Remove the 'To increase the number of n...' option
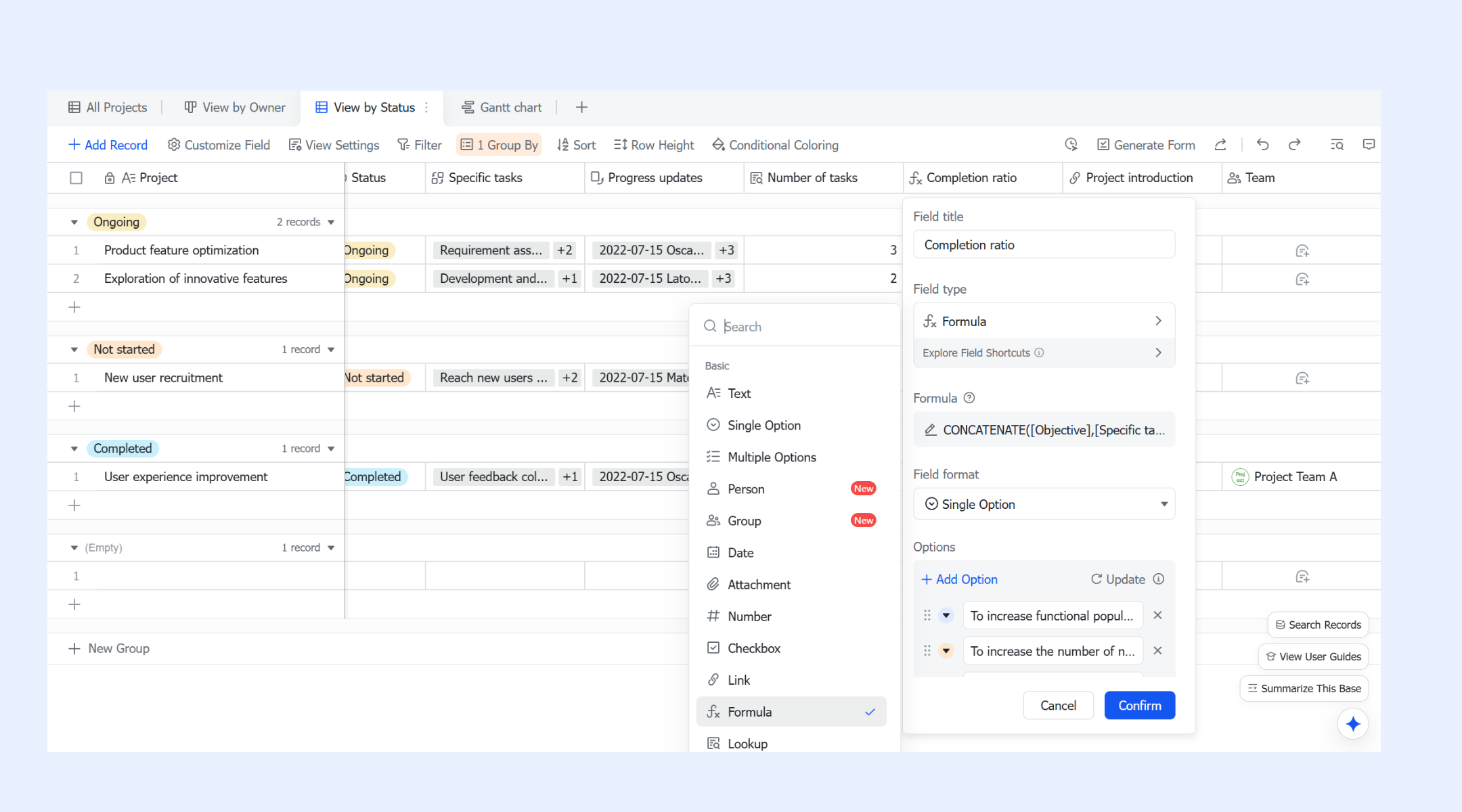Screen dimensions: 1462x812 tap(1157, 650)
